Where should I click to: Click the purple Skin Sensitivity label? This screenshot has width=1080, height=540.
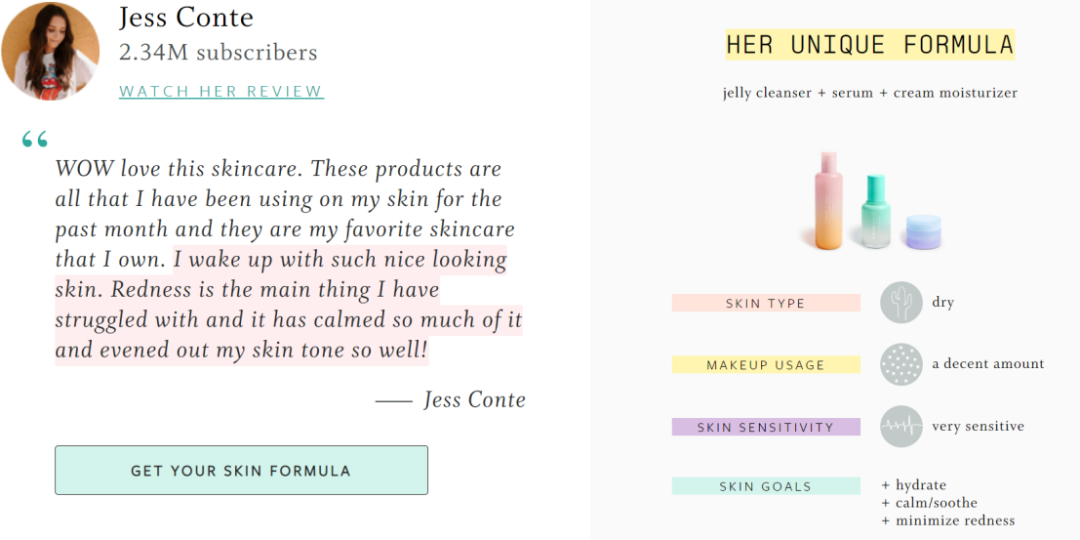pyautogui.click(x=766, y=427)
